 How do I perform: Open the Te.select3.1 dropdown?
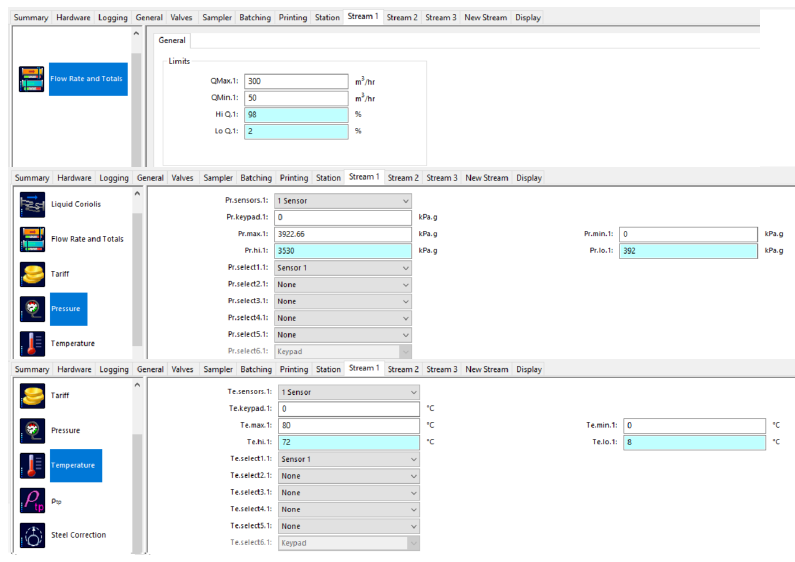349,493
